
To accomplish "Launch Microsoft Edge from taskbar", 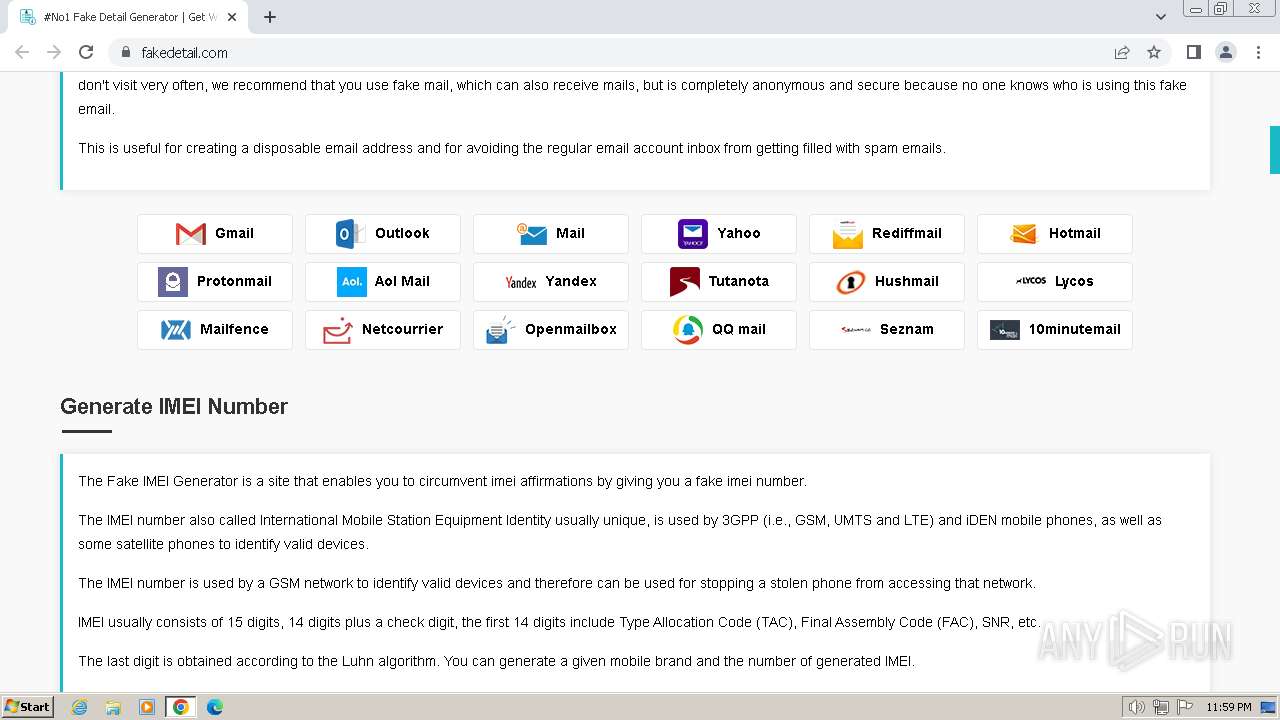I will 215,707.
